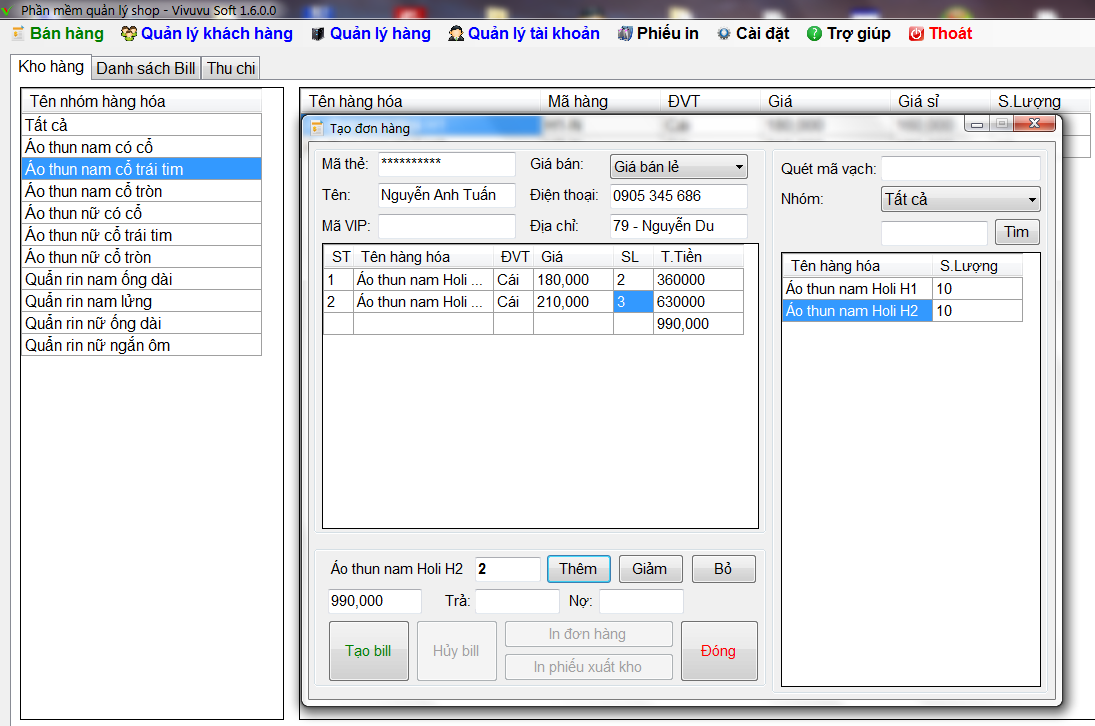
Task: Open the Quản lý khách hàng menu
Action: click(x=216, y=34)
